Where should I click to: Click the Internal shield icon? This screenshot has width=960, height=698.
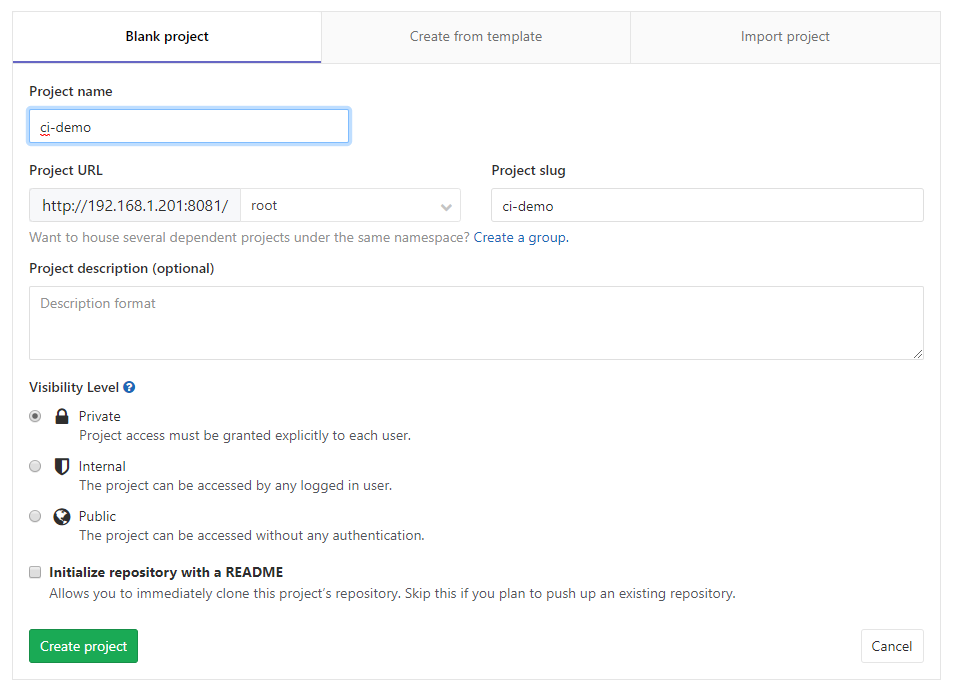pyautogui.click(x=62, y=466)
